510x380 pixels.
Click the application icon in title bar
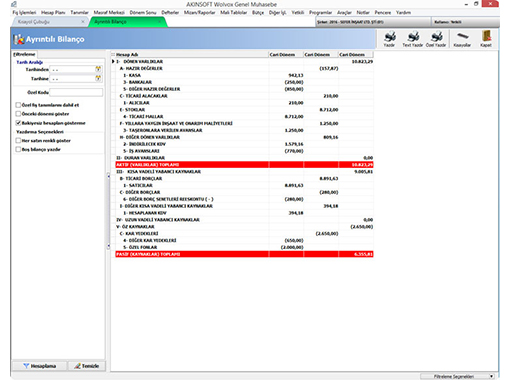click(x=14, y=4)
